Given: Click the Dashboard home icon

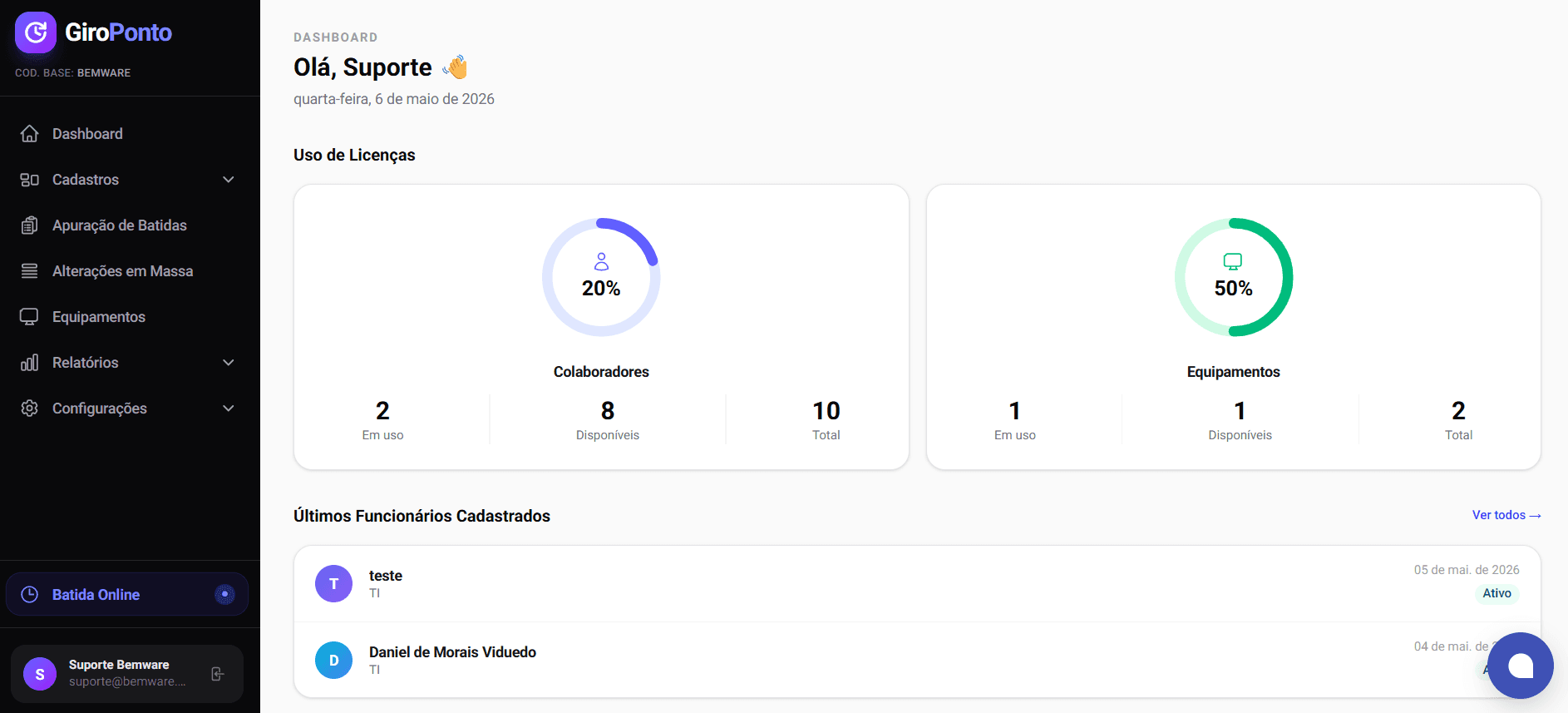Looking at the screenshot, I should tap(29, 134).
